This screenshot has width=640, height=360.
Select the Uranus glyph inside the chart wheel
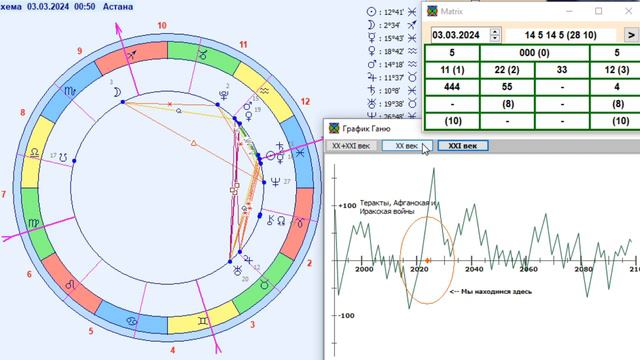(238, 271)
